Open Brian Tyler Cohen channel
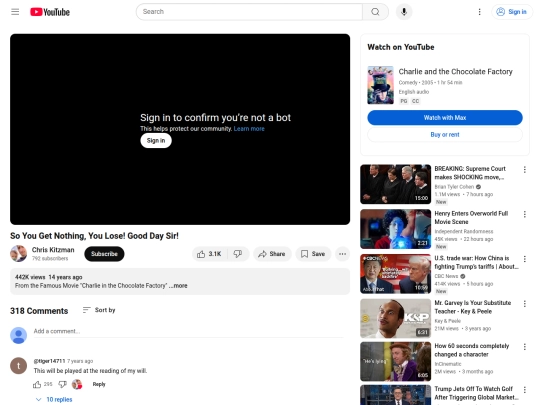Screen dimensions: 540x405 [454, 187]
